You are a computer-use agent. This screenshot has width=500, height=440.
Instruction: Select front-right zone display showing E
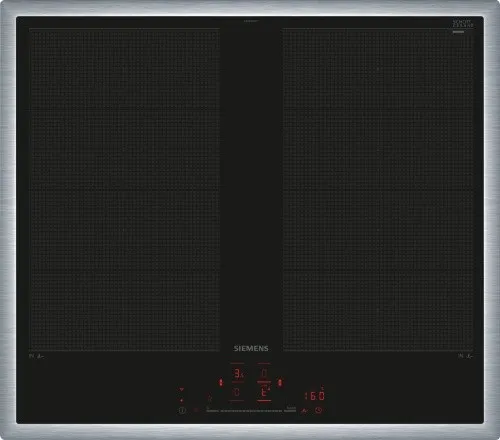pyautogui.click(x=265, y=392)
